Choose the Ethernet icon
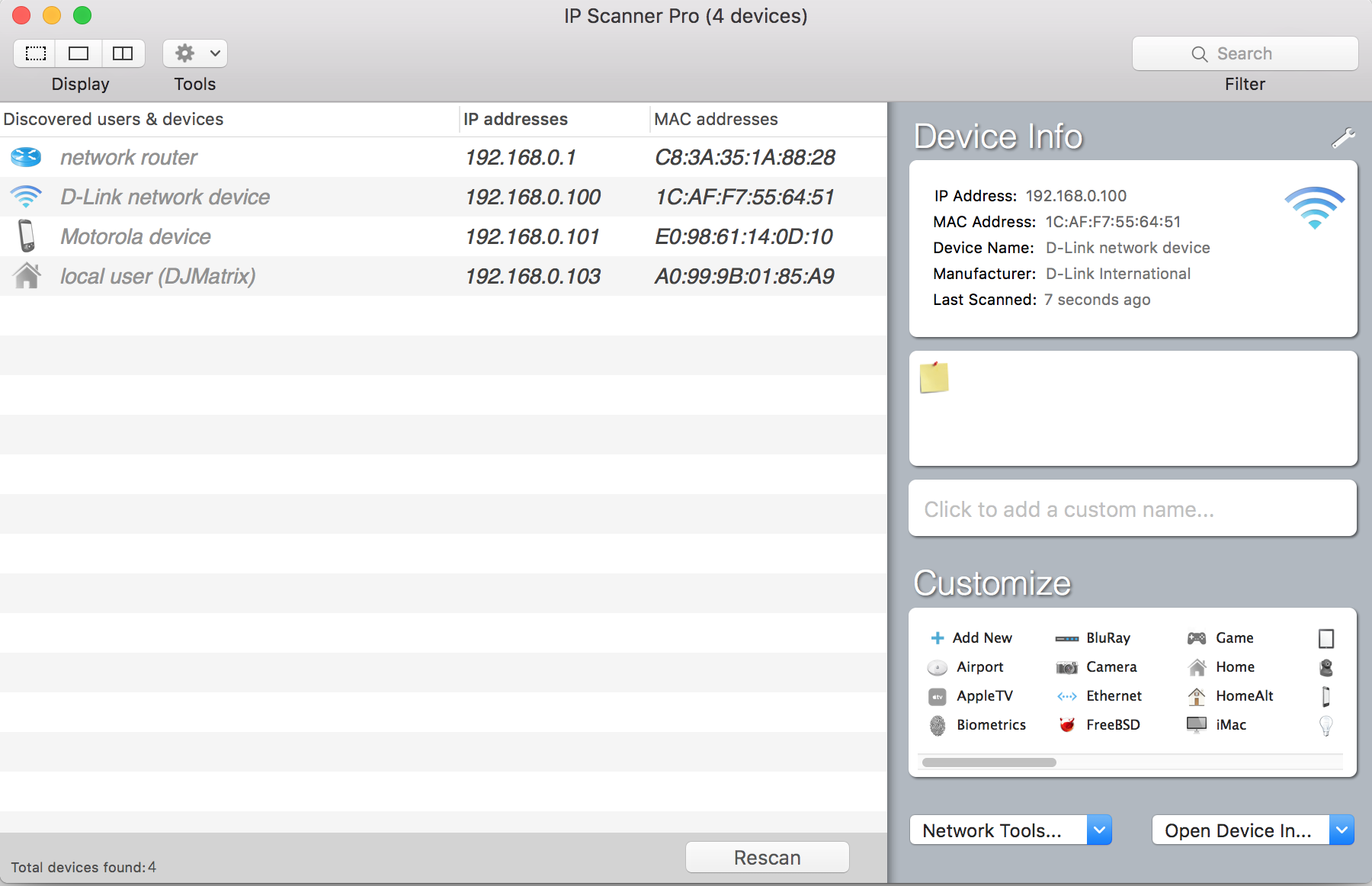1372x886 pixels. 1067,696
